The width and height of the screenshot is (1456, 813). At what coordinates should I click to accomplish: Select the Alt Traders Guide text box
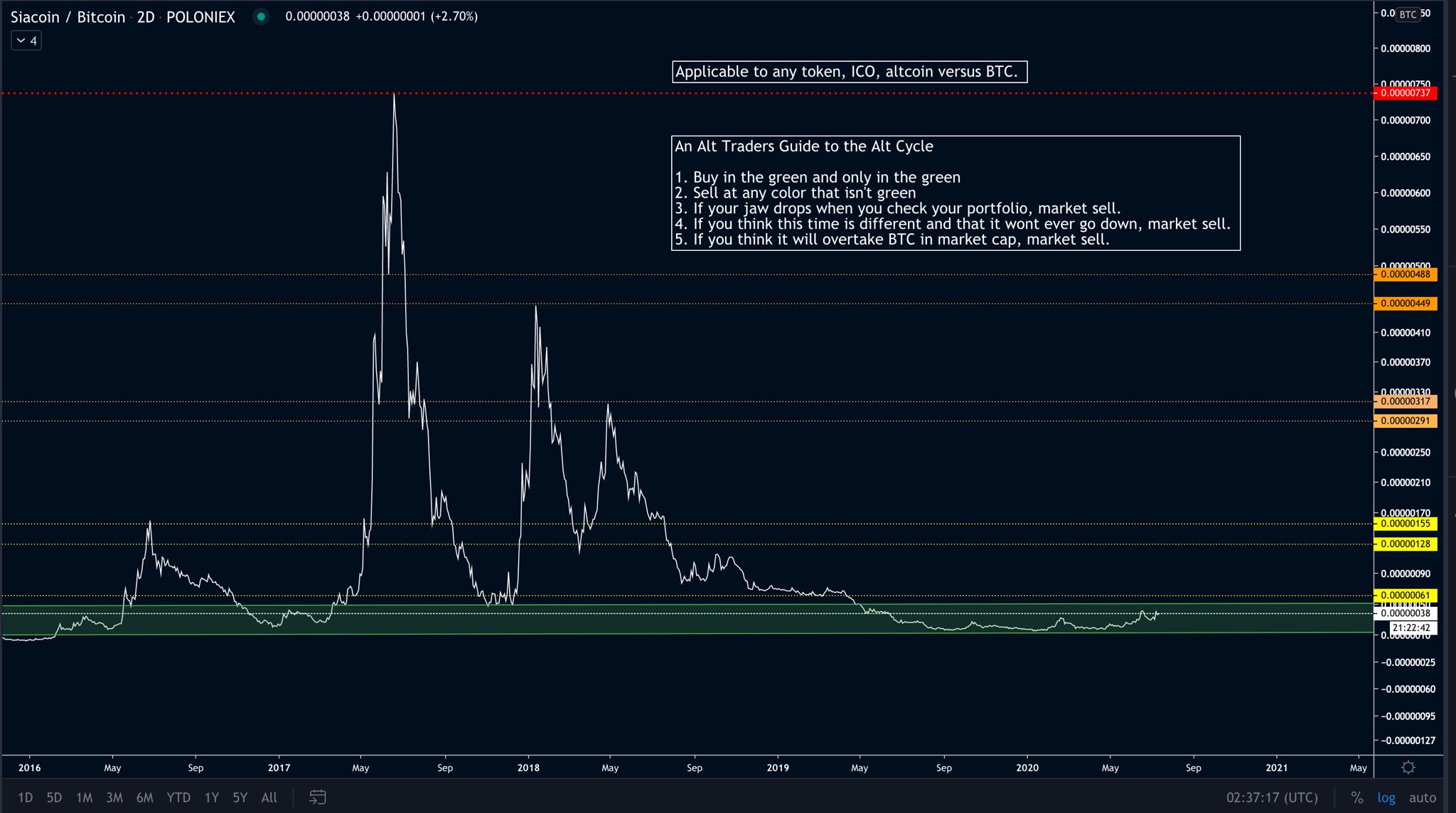click(955, 193)
